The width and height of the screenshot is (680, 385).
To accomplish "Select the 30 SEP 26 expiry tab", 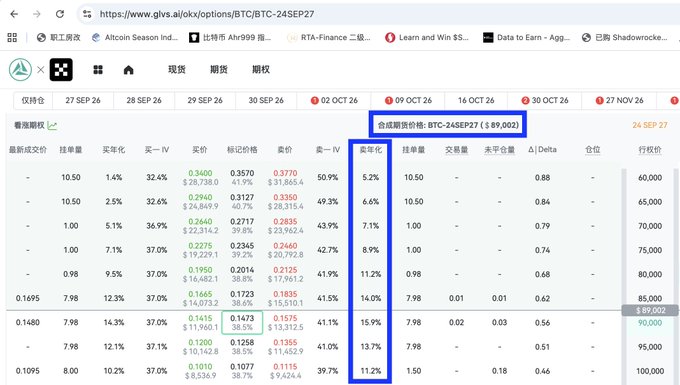I will pos(266,101).
